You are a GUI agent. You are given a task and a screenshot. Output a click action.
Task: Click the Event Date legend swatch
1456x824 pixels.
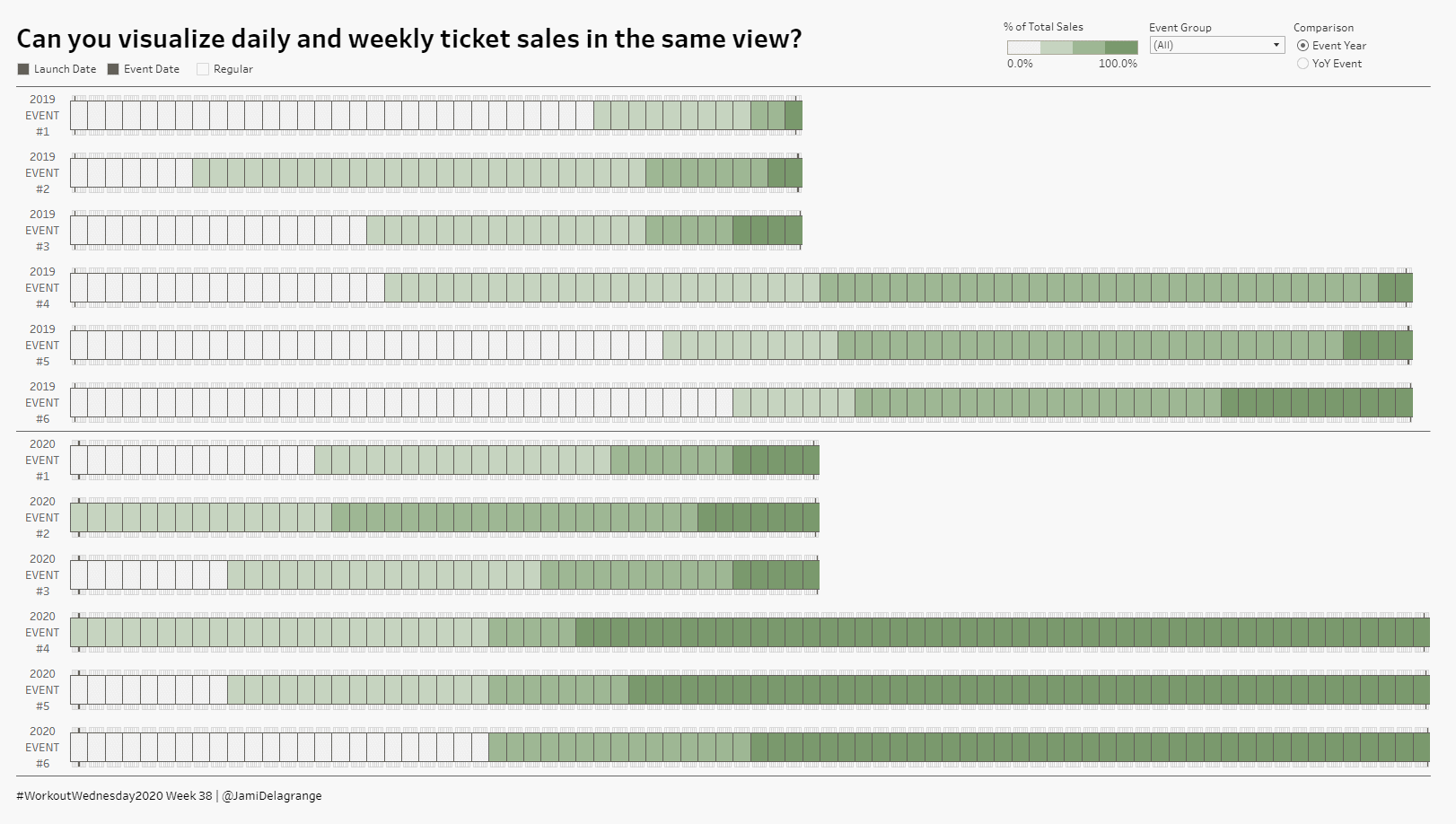point(113,69)
